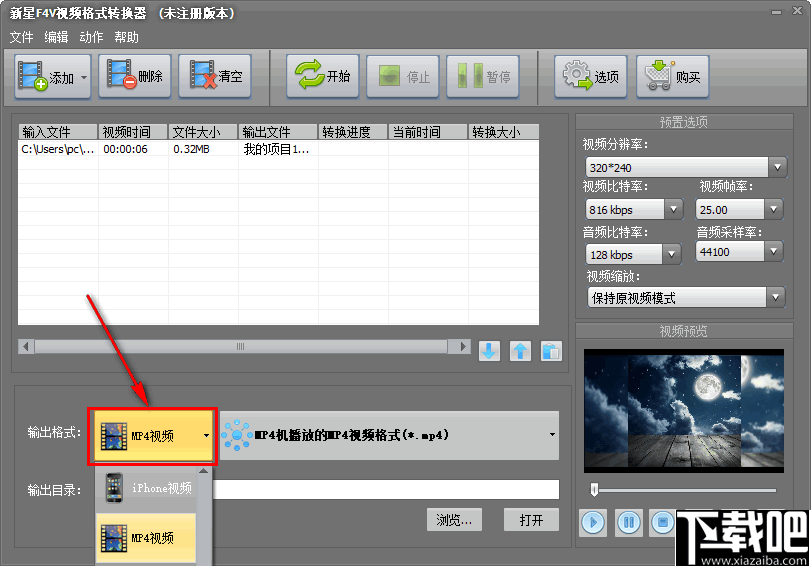Click the video preview thumbnail
This screenshot has width=811, height=566.
pyautogui.click(x=684, y=411)
